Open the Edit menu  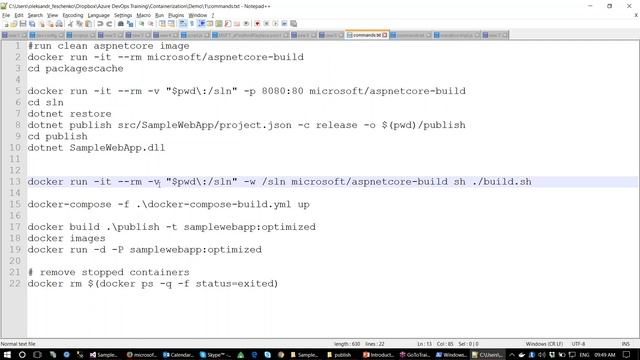19,15
